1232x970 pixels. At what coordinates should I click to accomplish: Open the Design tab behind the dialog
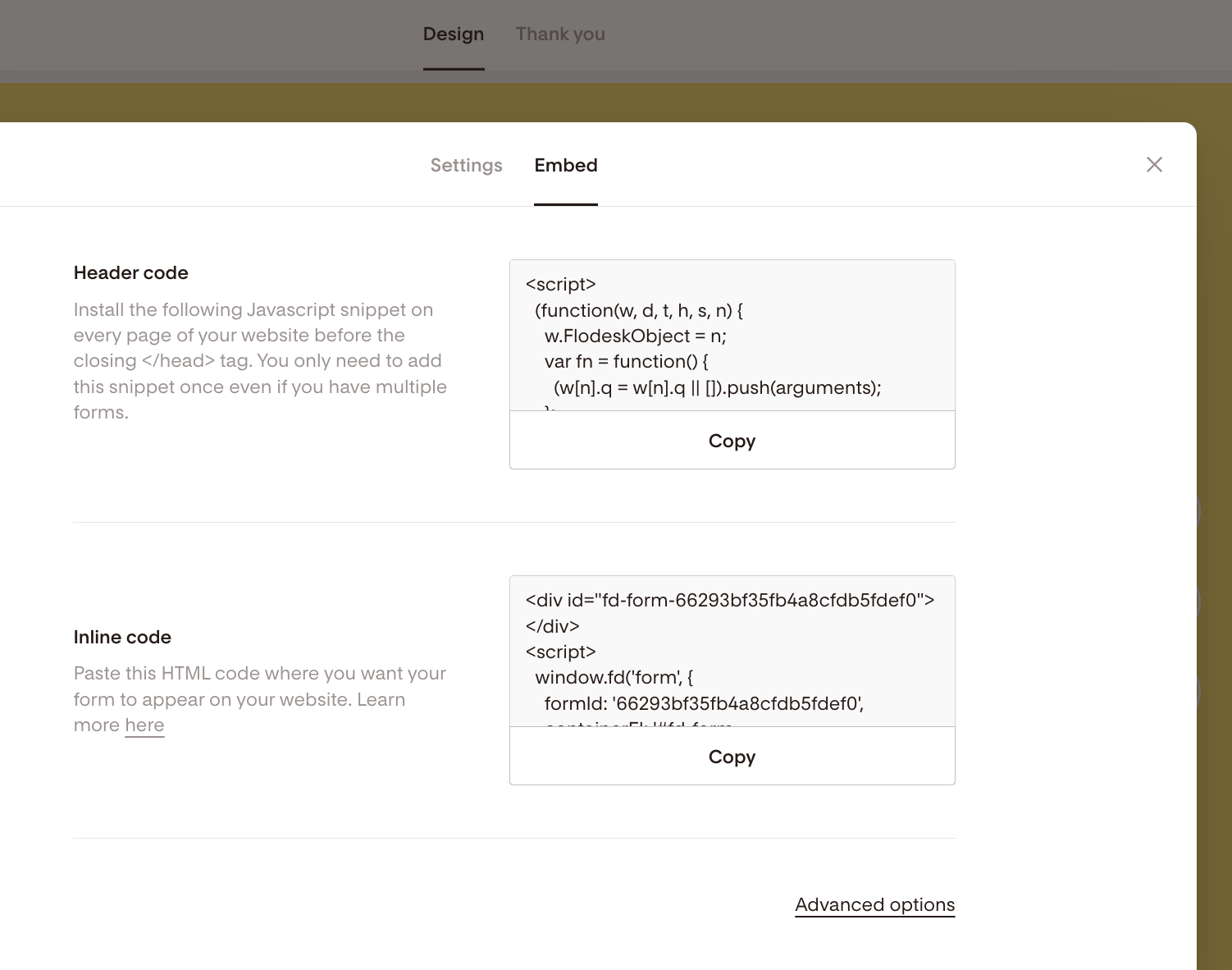454,34
